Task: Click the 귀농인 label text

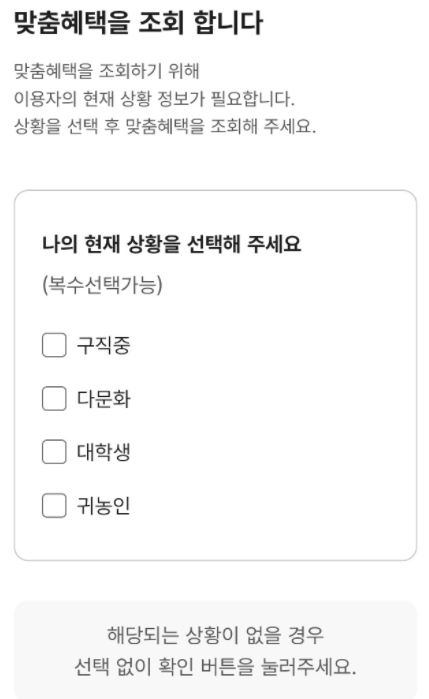Action: tap(103, 506)
